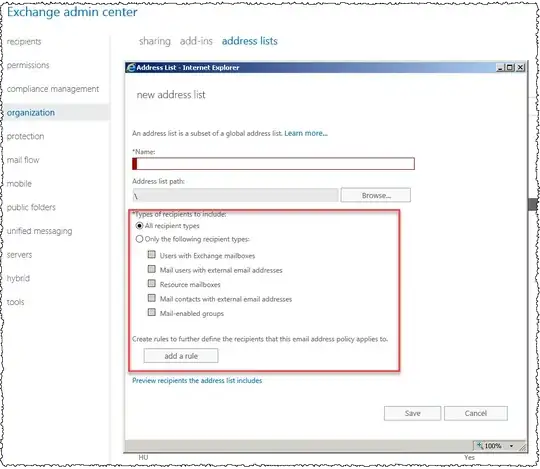Click the Save button

412,413
